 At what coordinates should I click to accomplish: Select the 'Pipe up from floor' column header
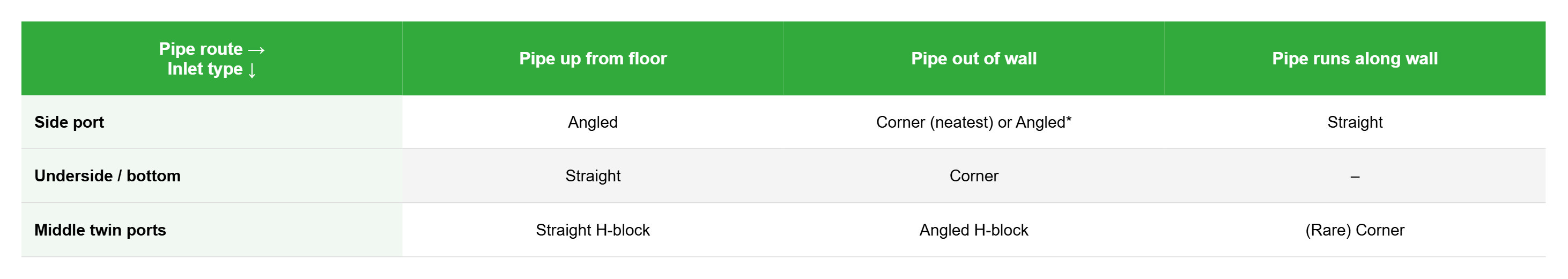tap(593, 58)
